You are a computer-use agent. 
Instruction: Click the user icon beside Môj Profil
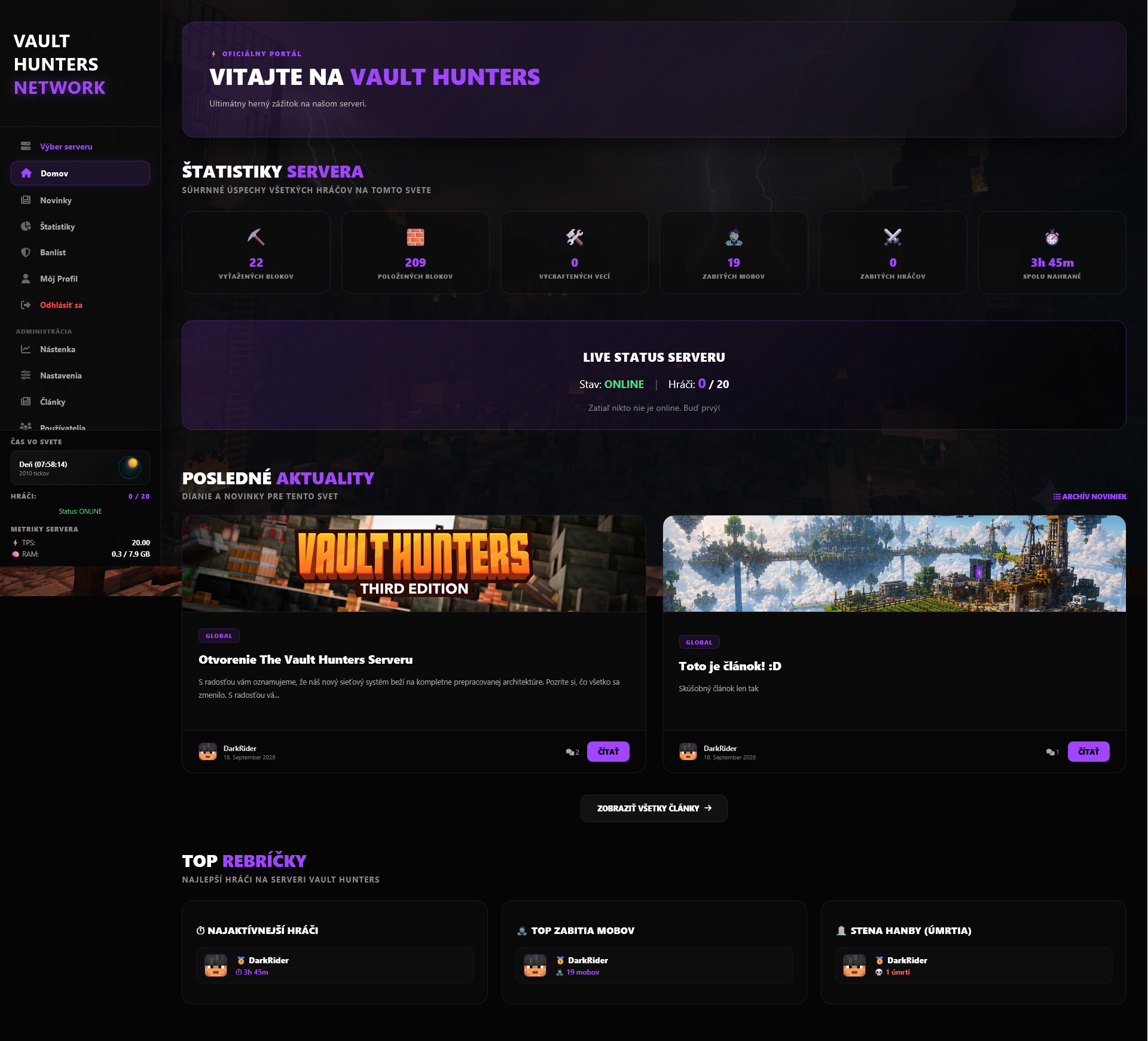[x=26, y=279]
